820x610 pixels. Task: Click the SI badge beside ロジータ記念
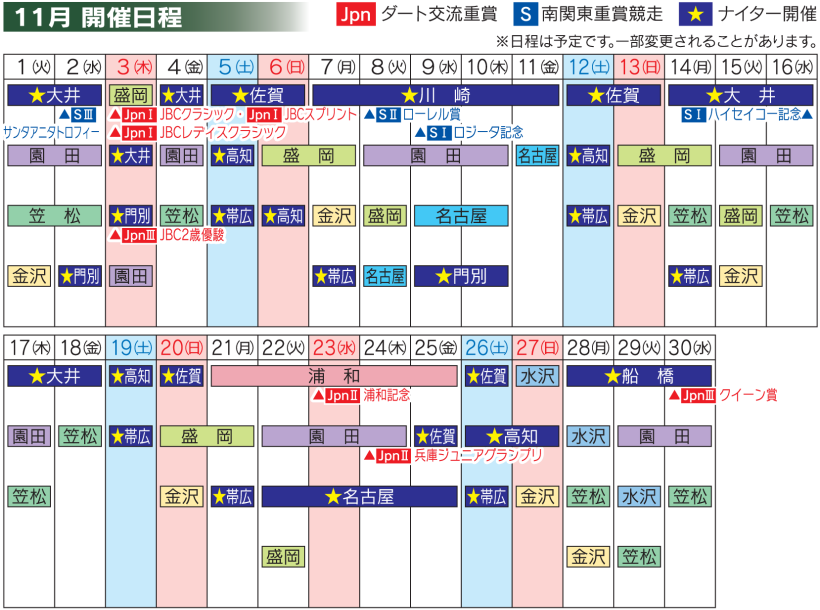point(438,132)
